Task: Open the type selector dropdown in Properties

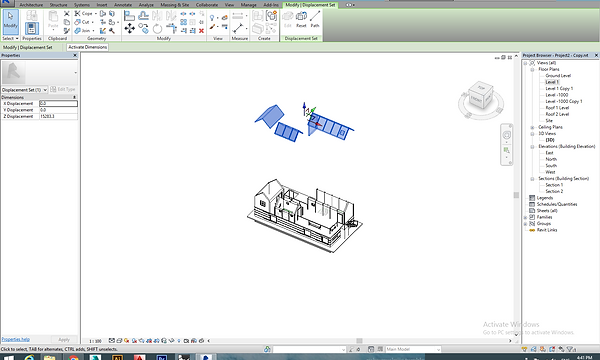Action: point(75,73)
